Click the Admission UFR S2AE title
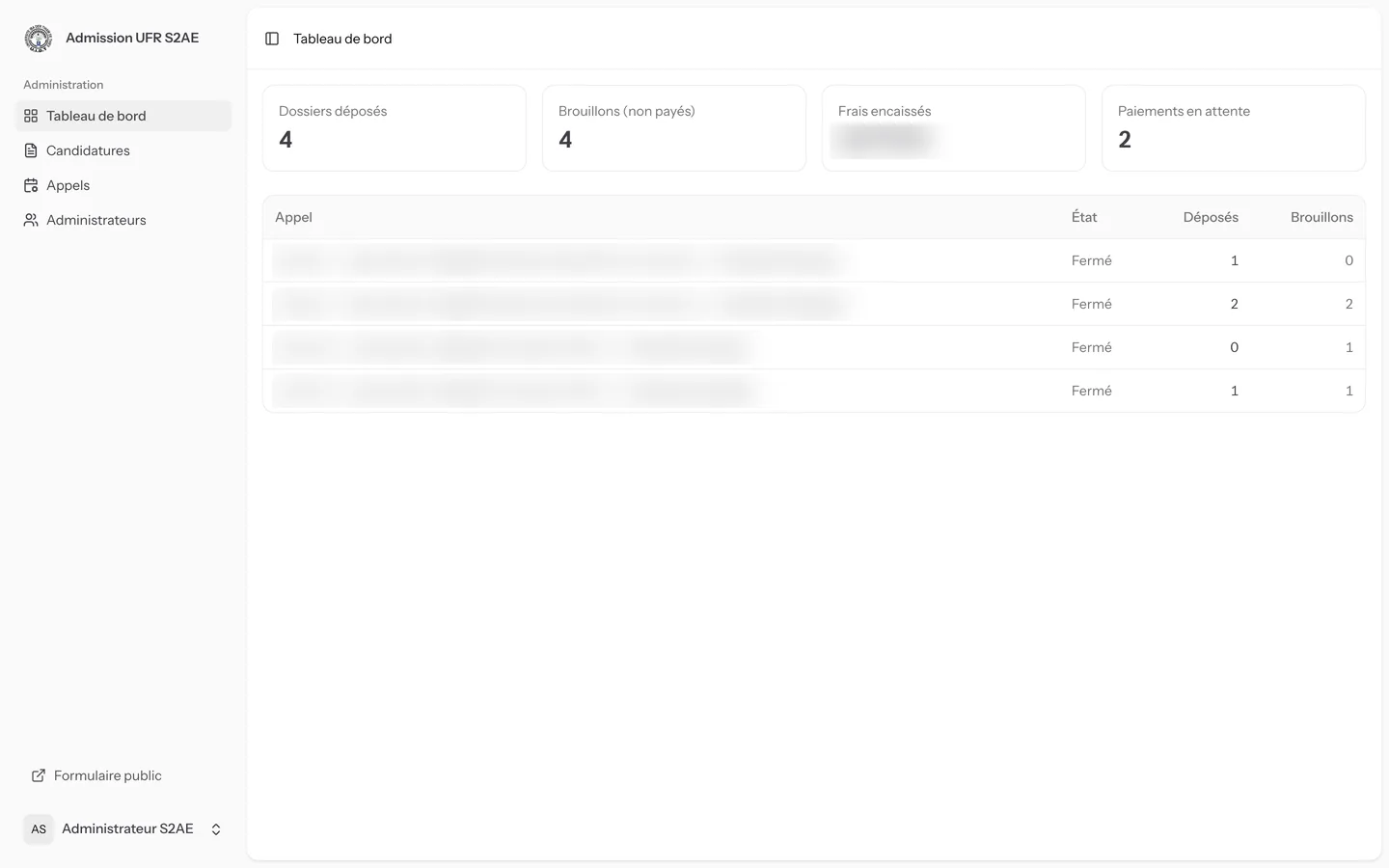1389x868 pixels. click(132, 38)
